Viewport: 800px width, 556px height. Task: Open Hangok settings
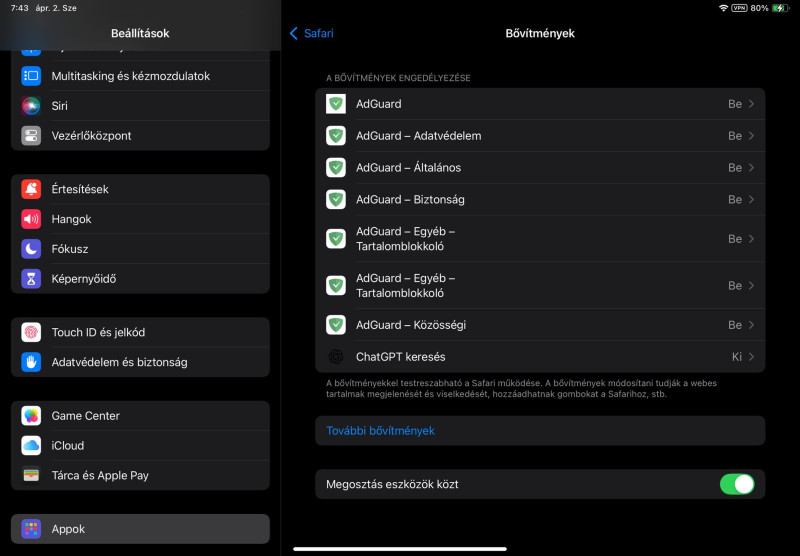click(140, 219)
